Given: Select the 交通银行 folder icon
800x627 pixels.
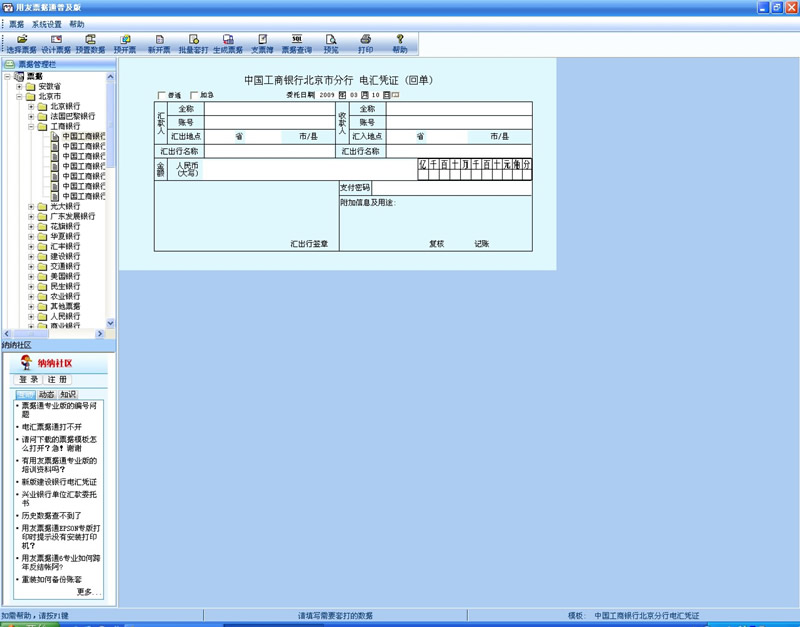Looking at the screenshot, I should tap(42, 266).
